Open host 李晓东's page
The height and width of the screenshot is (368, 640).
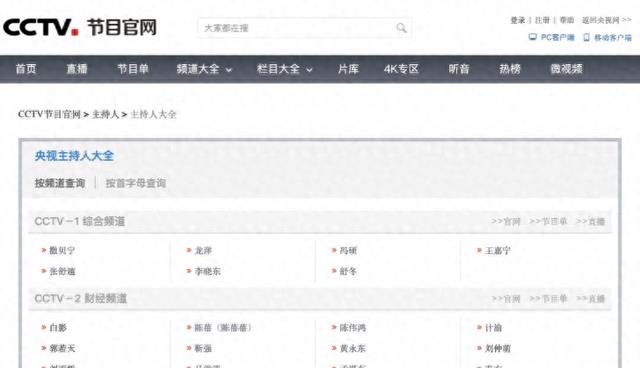point(207,271)
